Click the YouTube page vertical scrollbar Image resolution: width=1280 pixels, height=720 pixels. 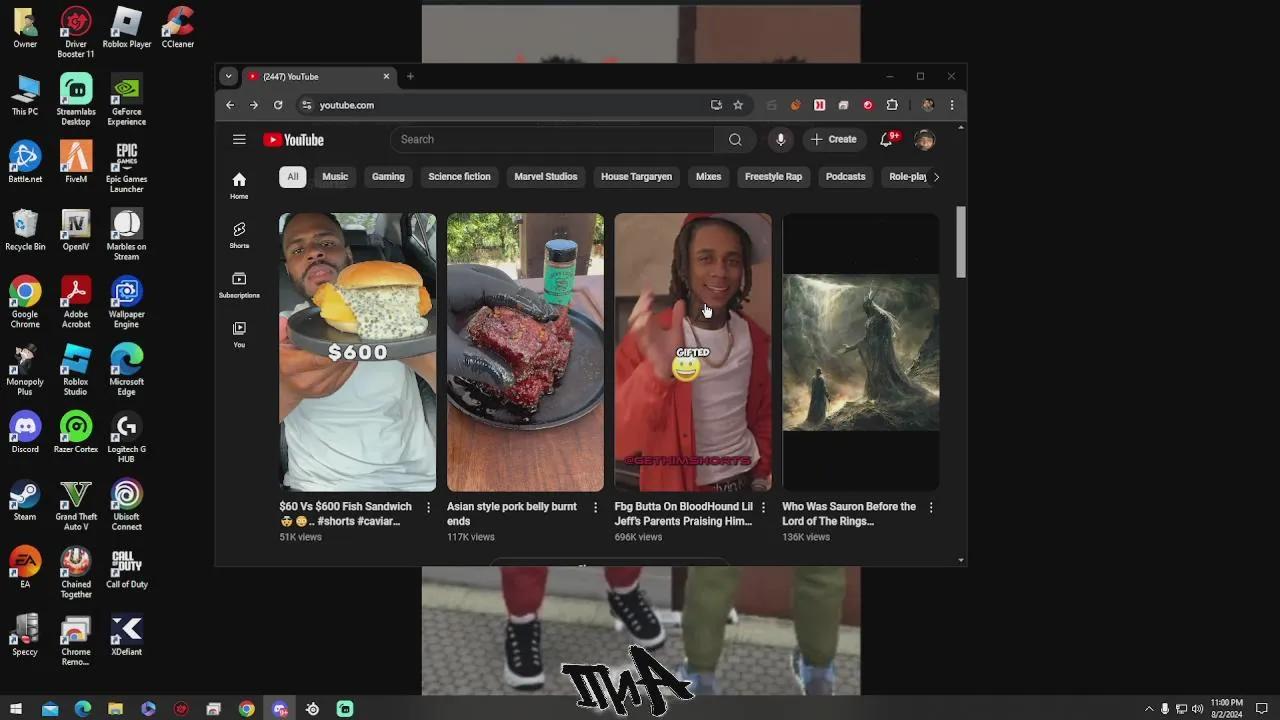pos(961,243)
